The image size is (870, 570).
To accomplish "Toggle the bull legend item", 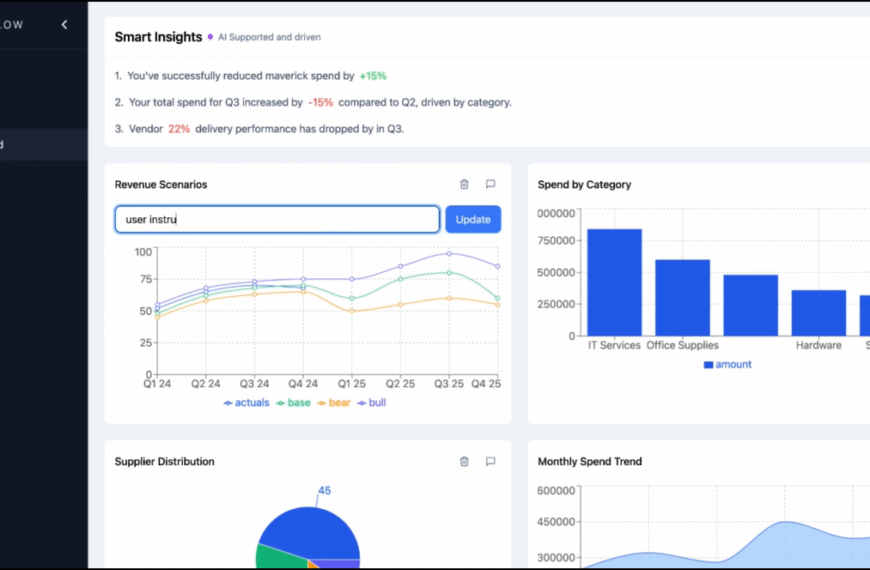I will point(372,403).
